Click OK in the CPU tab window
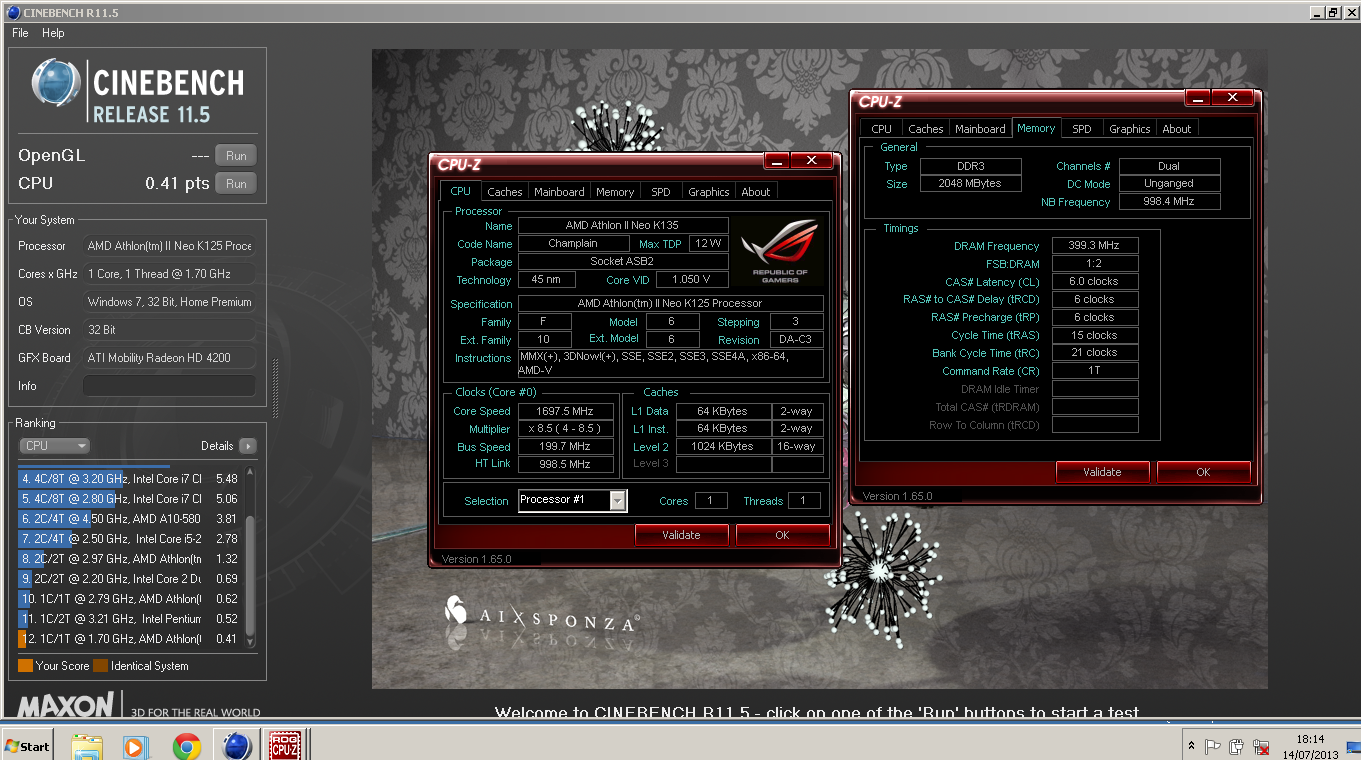Viewport: 1361px width, 760px height. pyautogui.click(x=782, y=535)
